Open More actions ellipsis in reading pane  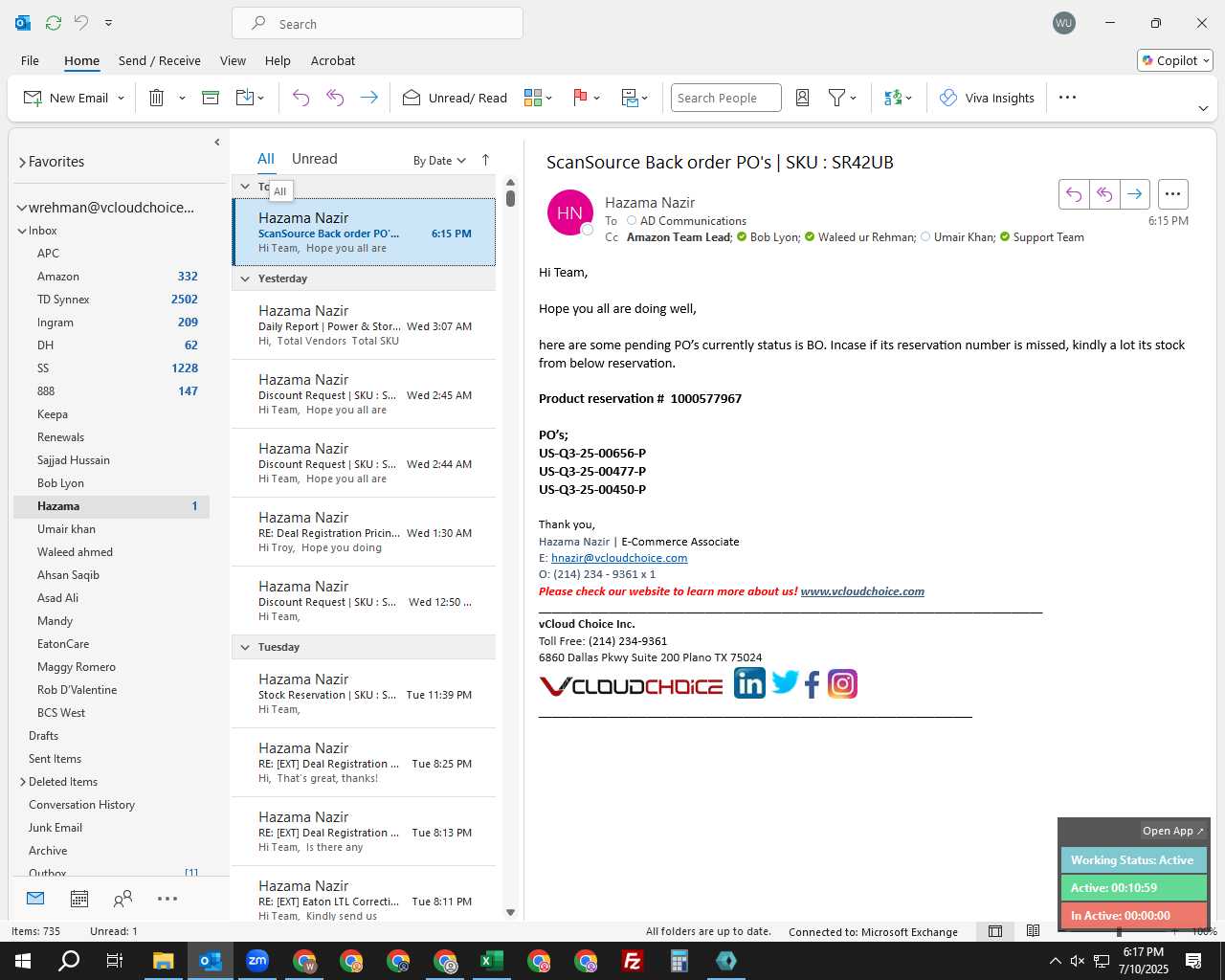coord(1173,194)
